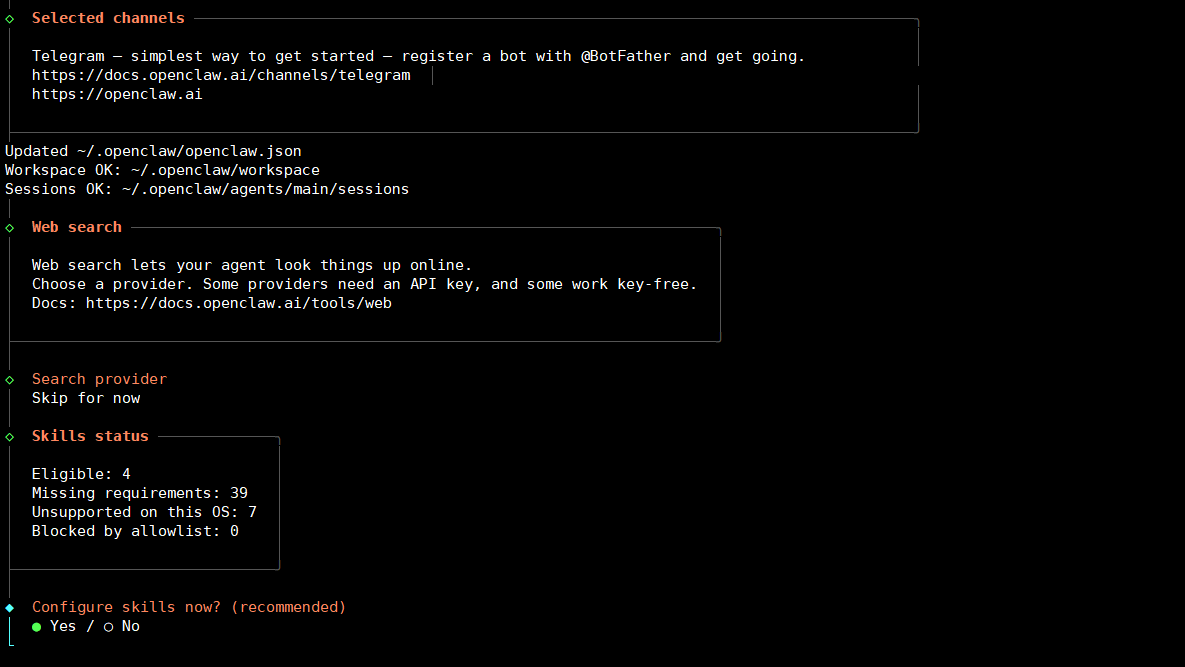The width and height of the screenshot is (1185, 667).
Task: Click the Selected channels section diamond icon
Action: [x=9, y=17]
